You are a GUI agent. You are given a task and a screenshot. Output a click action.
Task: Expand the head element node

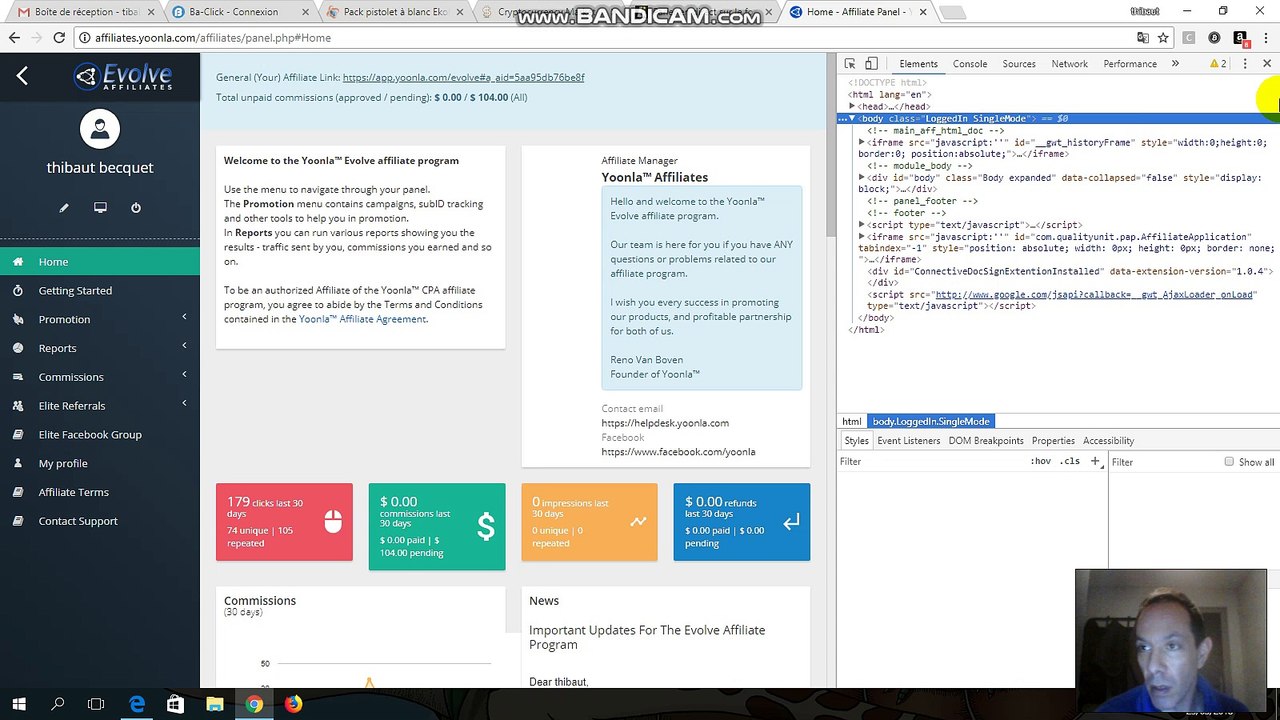852,106
